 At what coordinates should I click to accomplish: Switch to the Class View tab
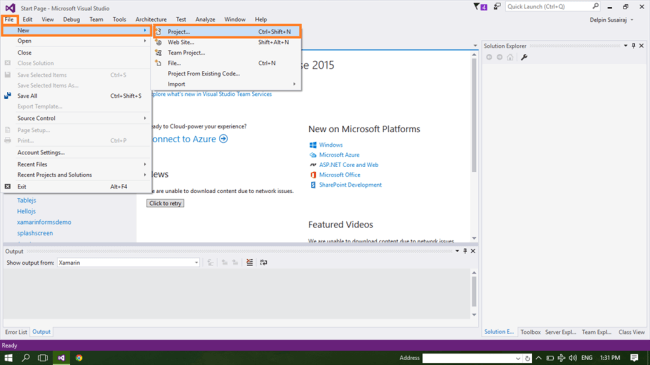(631, 332)
